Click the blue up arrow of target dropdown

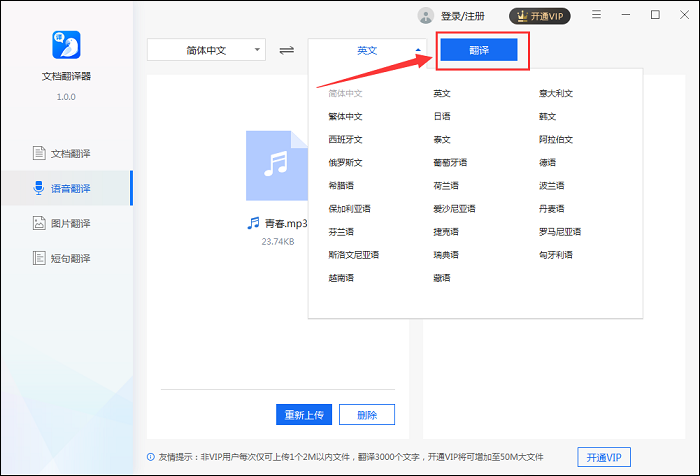[418, 50]
